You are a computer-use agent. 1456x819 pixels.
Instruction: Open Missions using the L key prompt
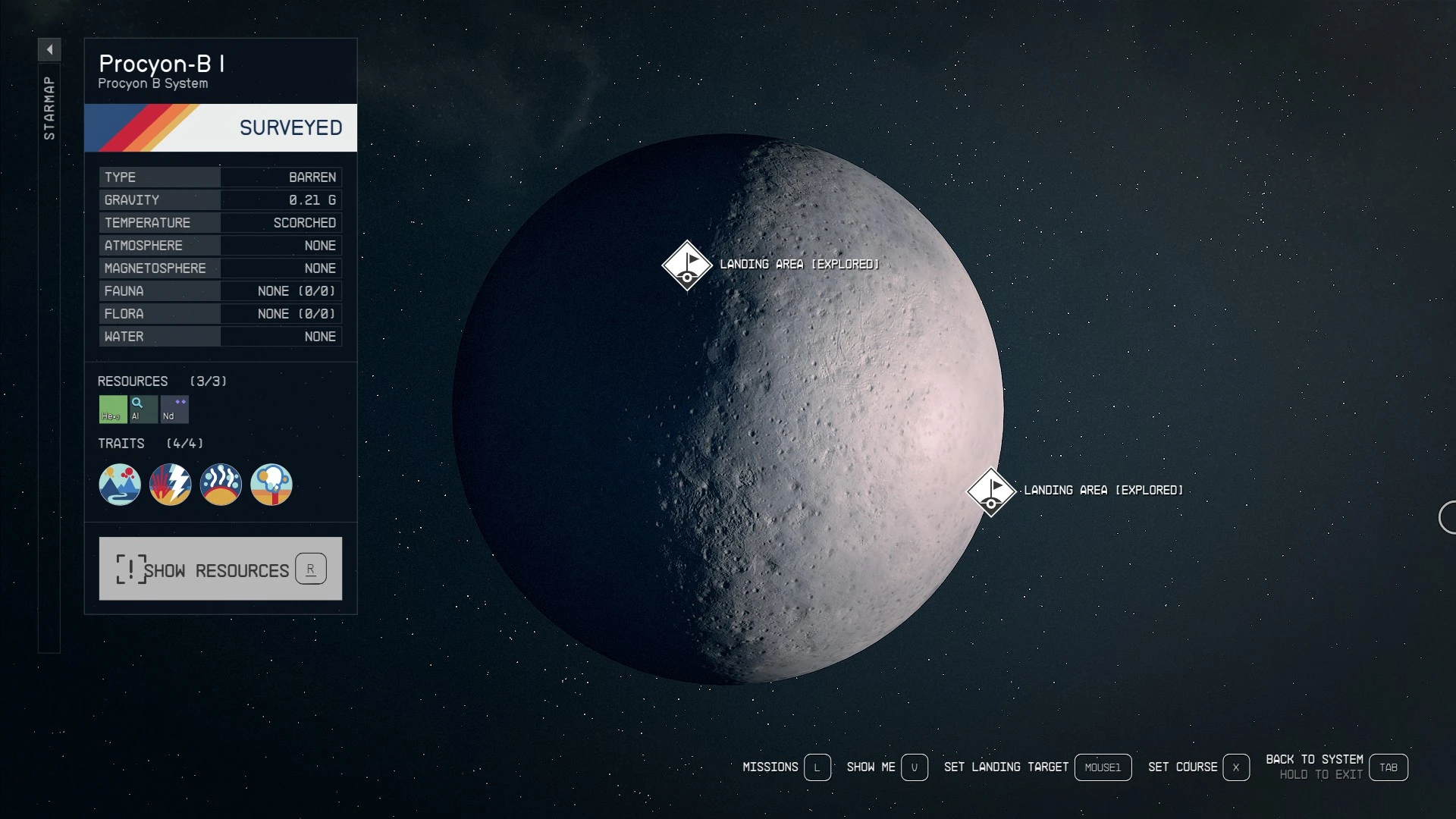(817, 767)
